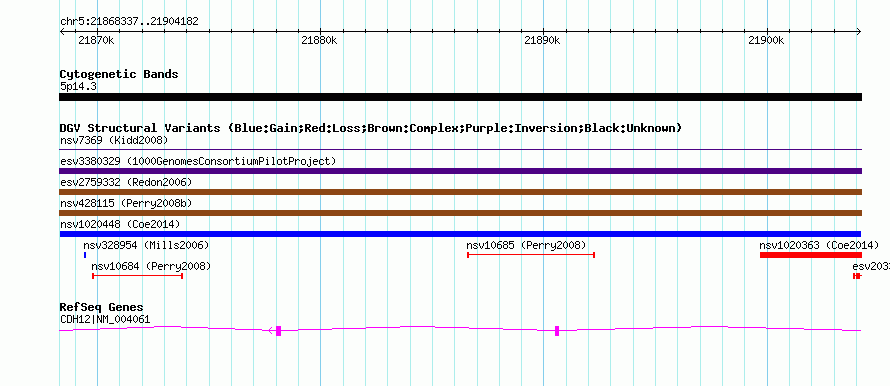Select the red nsv10684 loss span
Viewport: 890px width, 386px height.
(x=137, y=276)
